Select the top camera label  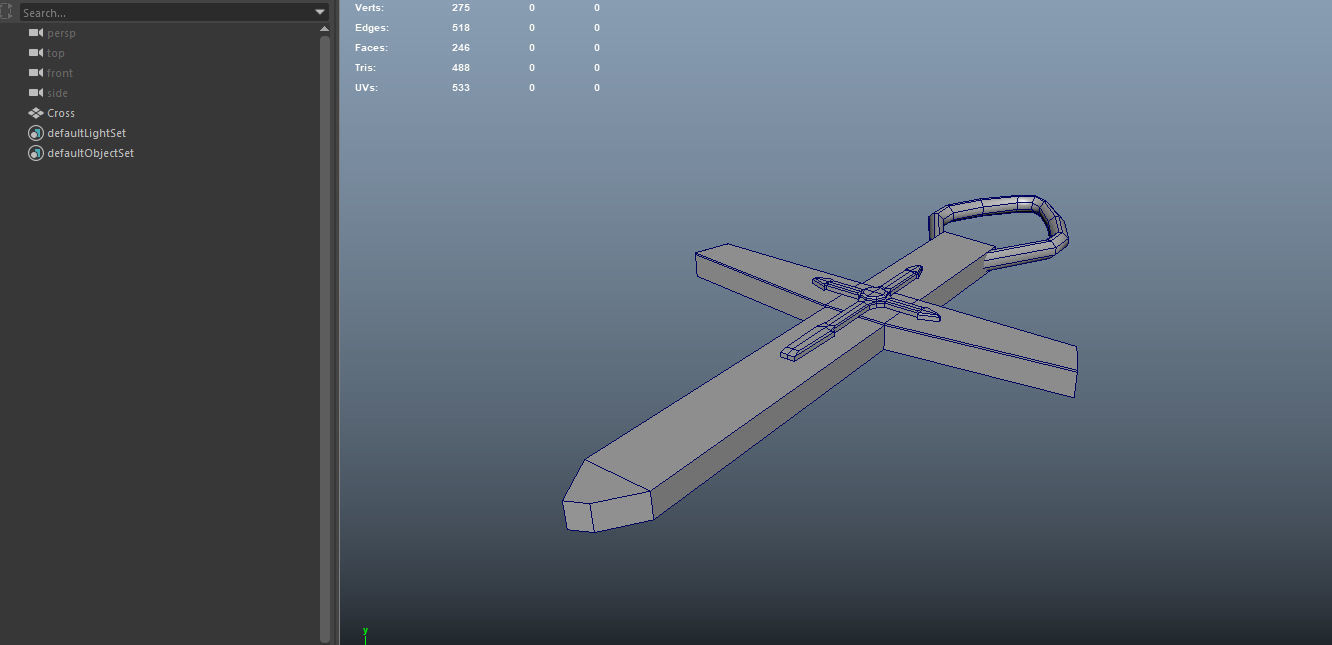pos(56,53)
